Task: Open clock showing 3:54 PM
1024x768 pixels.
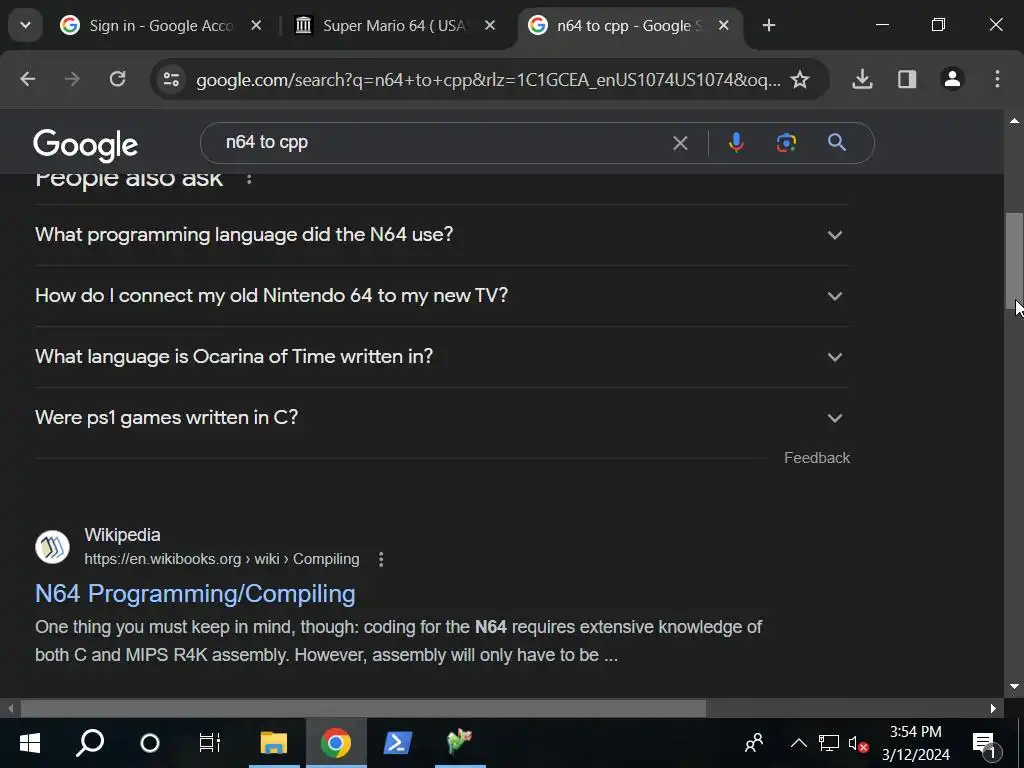Action: click(916, 743)
